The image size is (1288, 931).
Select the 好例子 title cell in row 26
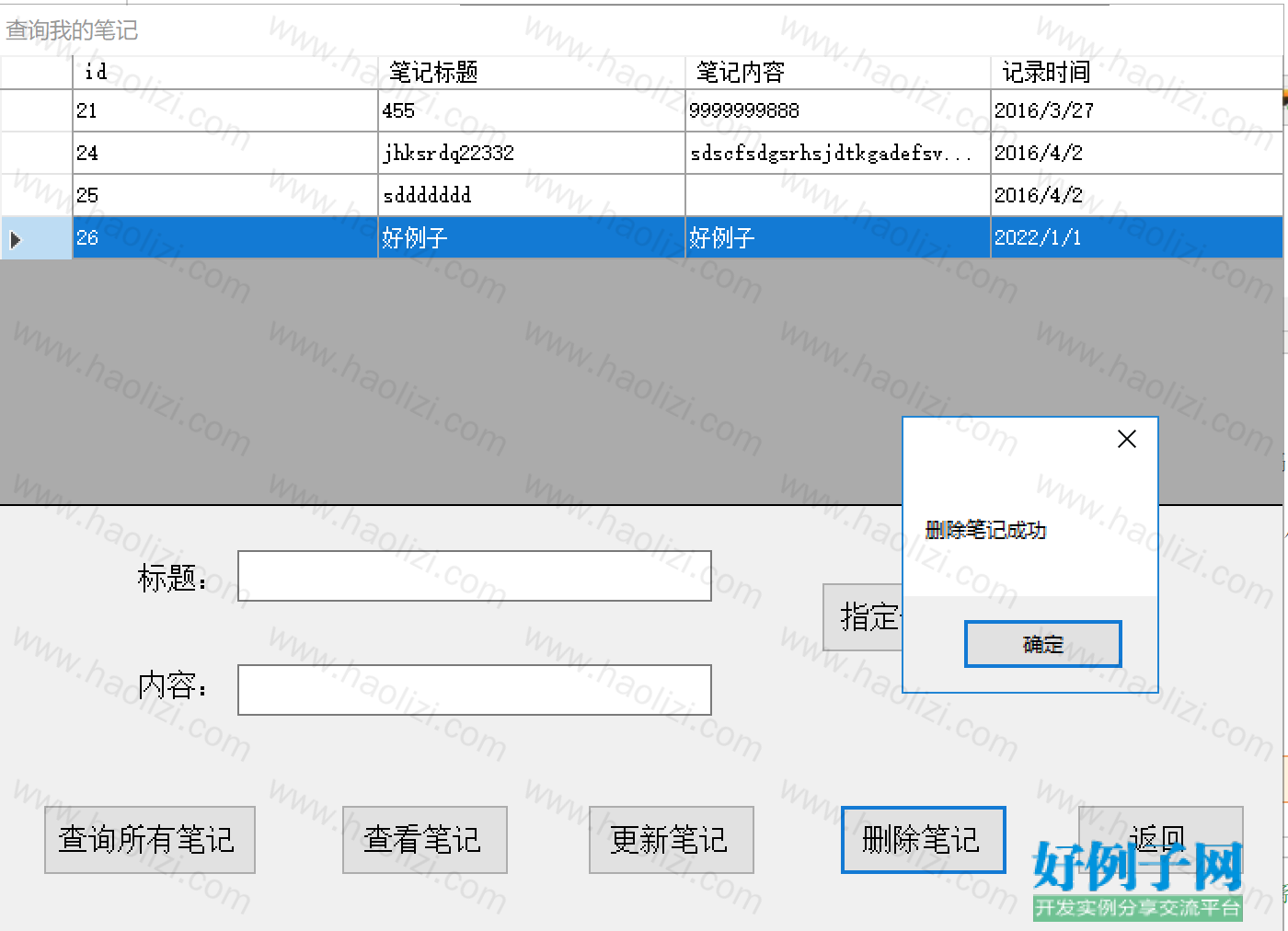[x=532, y=237]
